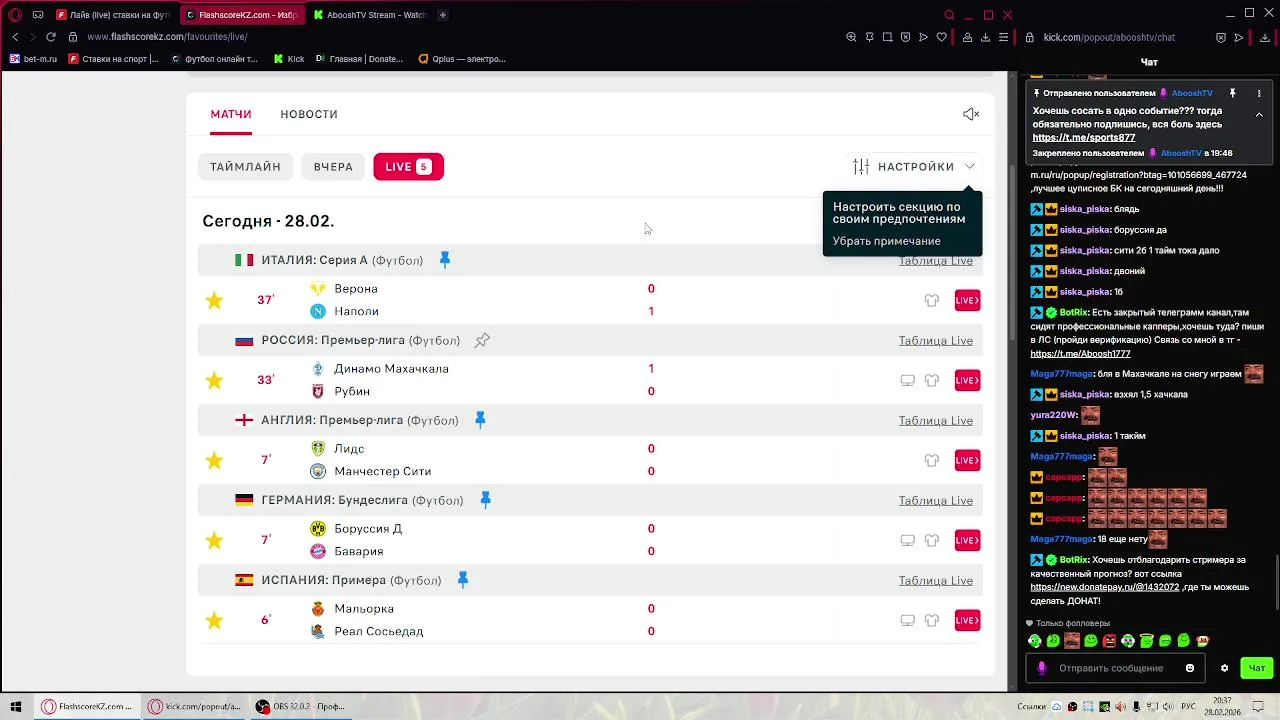Go back in browser history
This screenshot has height=720, width=1280.
click(15, 37)
